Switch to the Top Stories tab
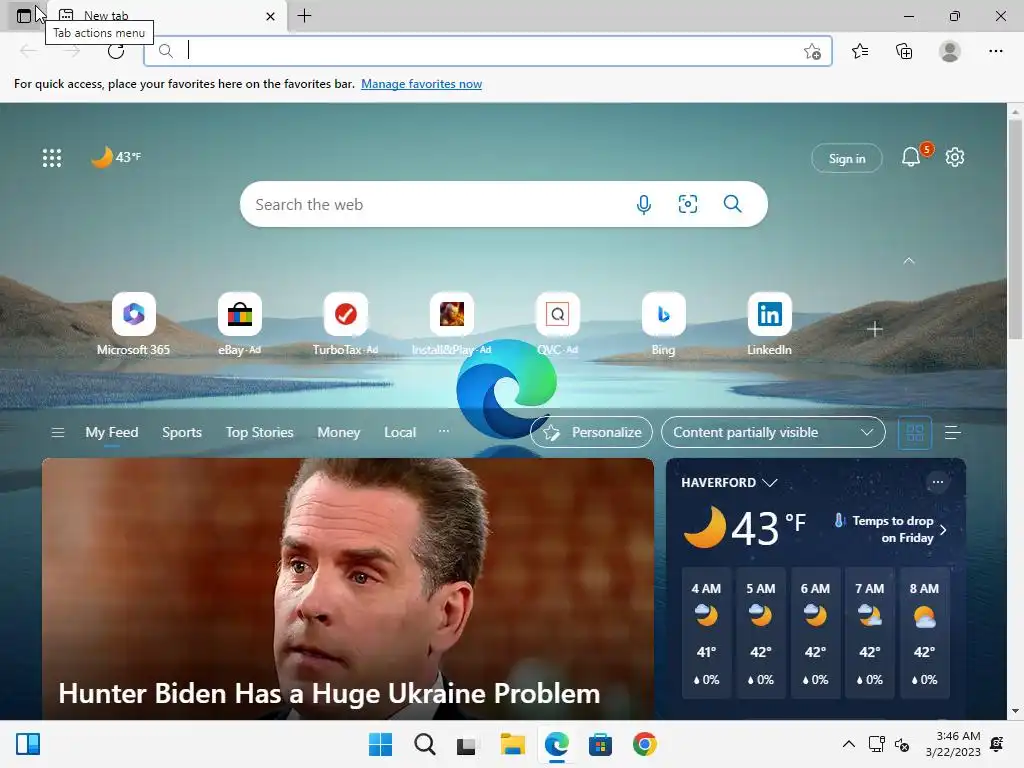Viewport: 1024px width, 768px height. (259, 432)
